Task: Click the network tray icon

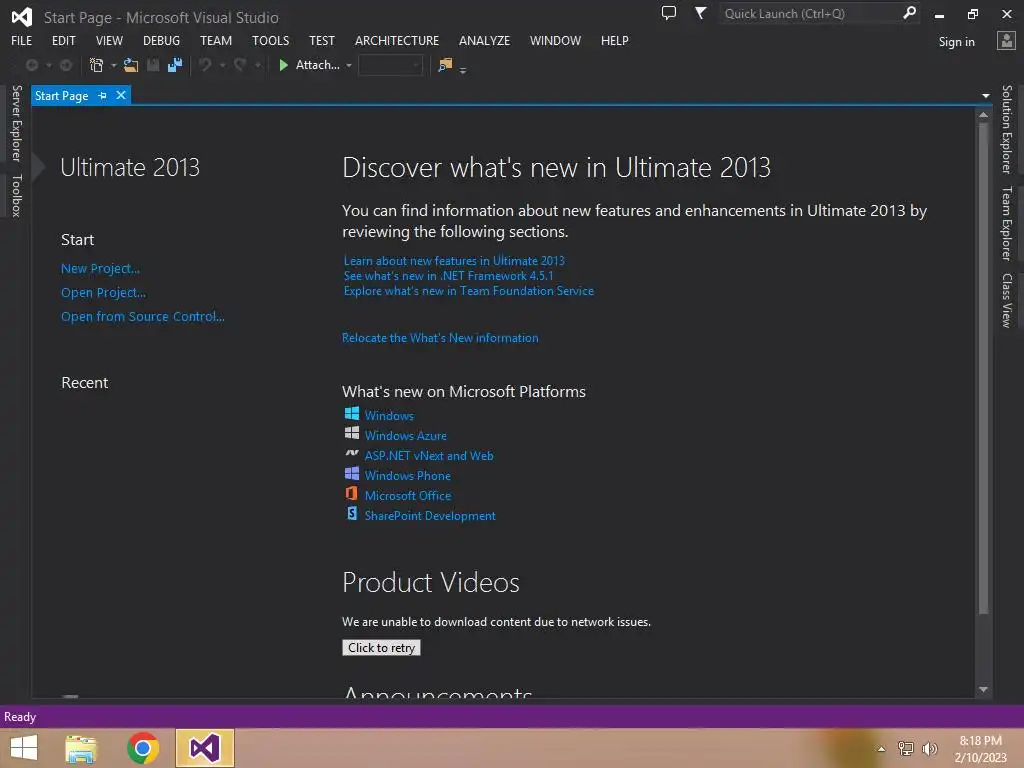Action: coord(906,749)
